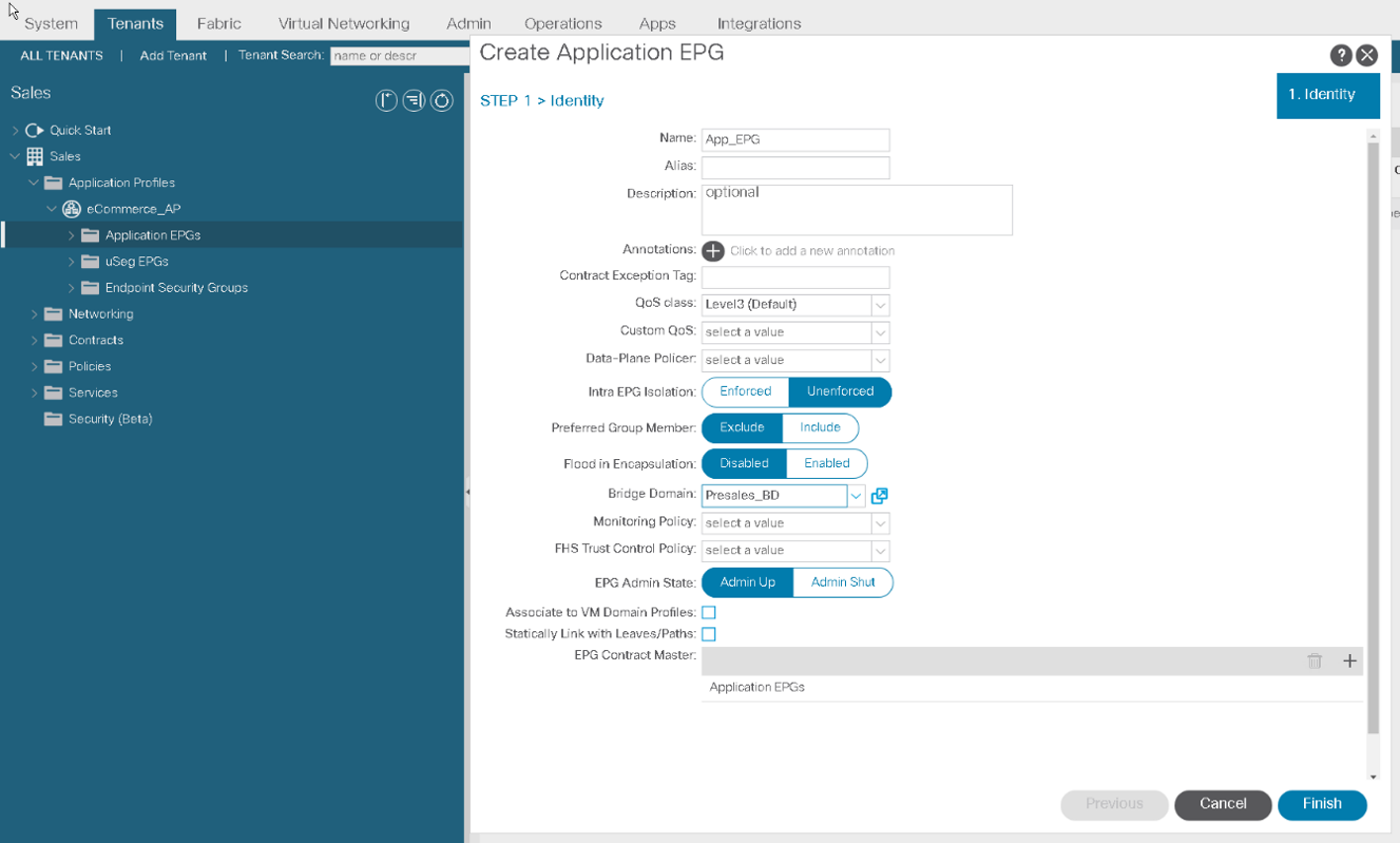The height and width of the screenshot is (843, 1400).
Task: Close the Create Application EPG dialog
Action: click(x=1367, y=55)
